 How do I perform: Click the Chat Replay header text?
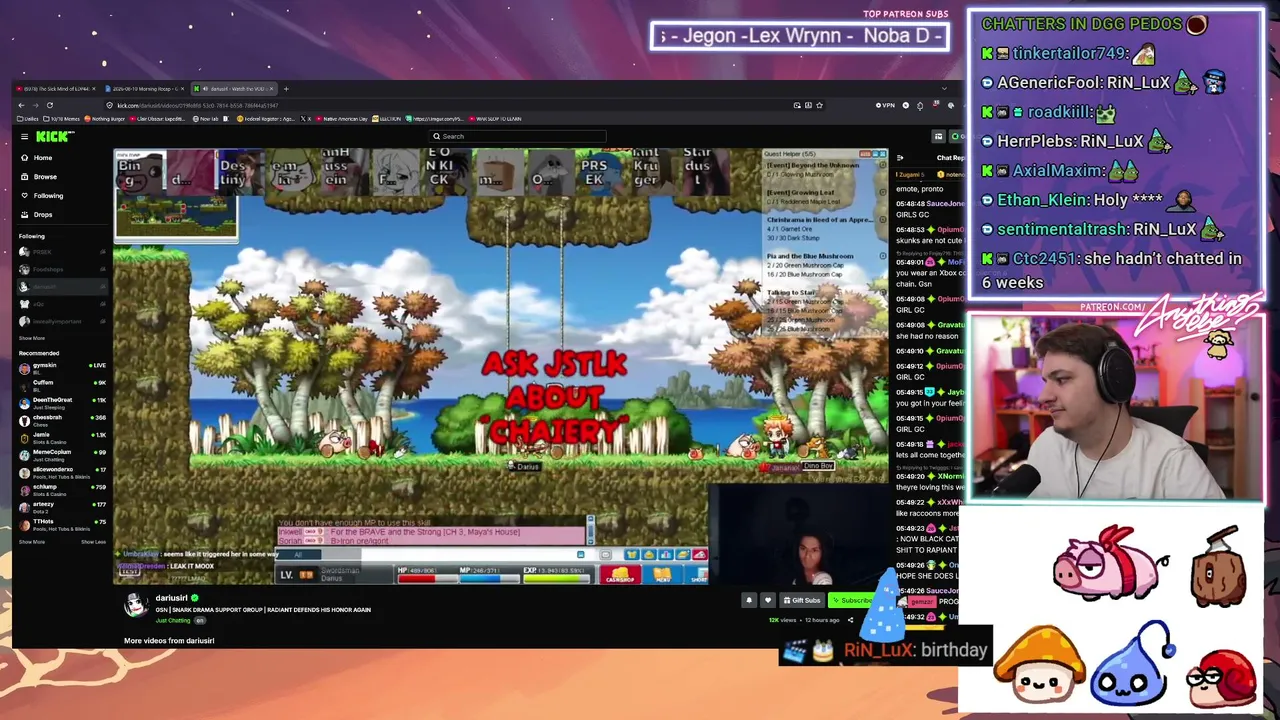[950, 158]
